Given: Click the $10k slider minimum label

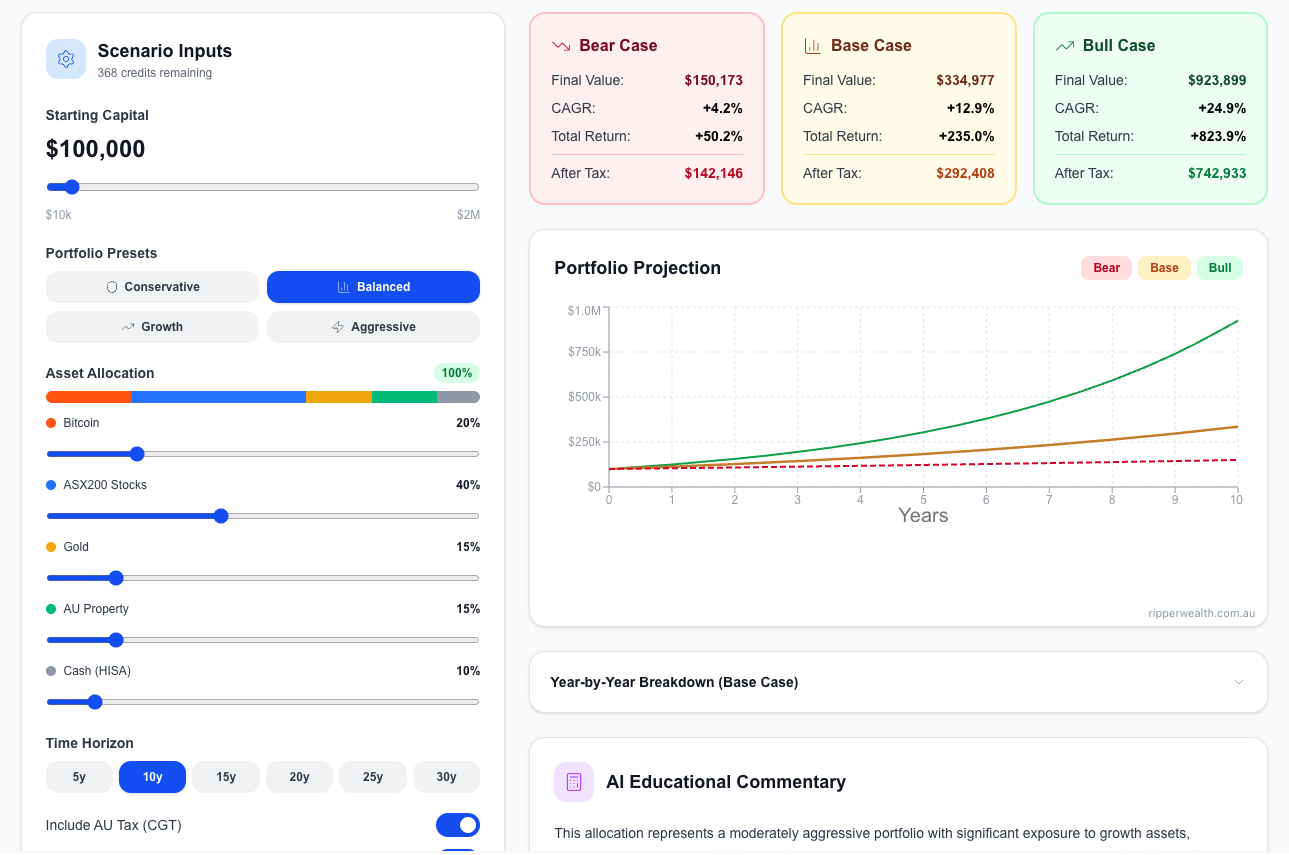Looking at the screenshot, I should tap(59, 215).
